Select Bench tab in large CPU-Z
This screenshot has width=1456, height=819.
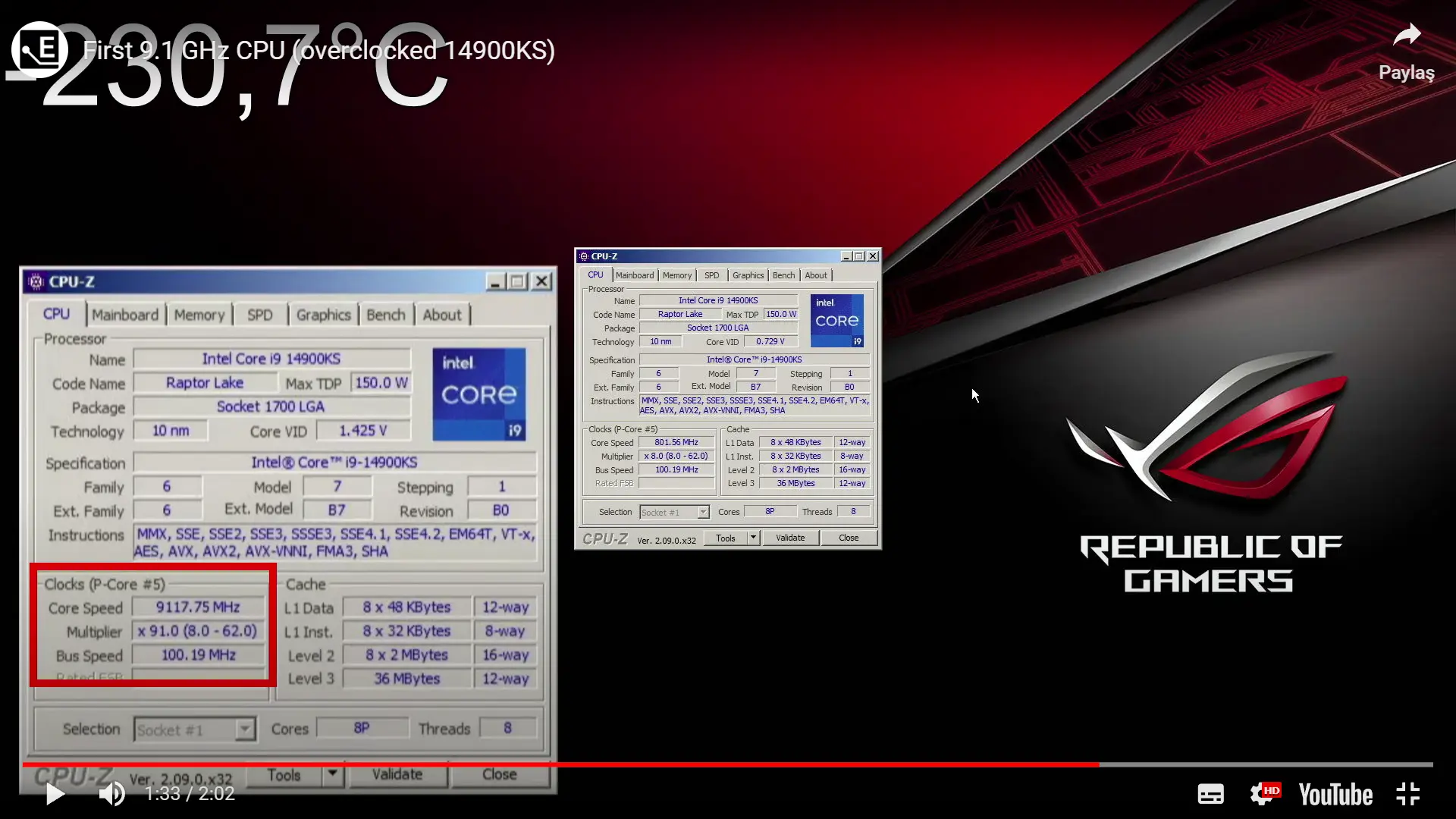(386, 315)
